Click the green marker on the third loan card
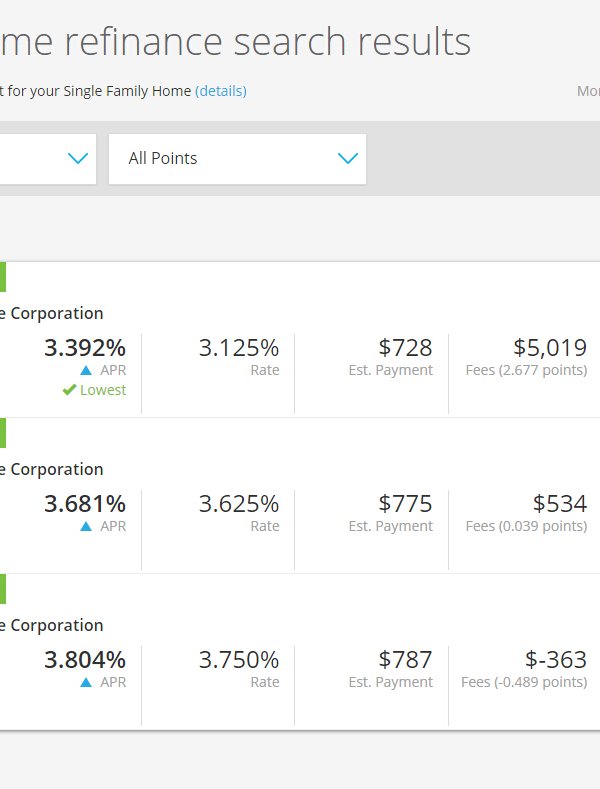This screenshot has width=600, height=789. pos(3,589)
